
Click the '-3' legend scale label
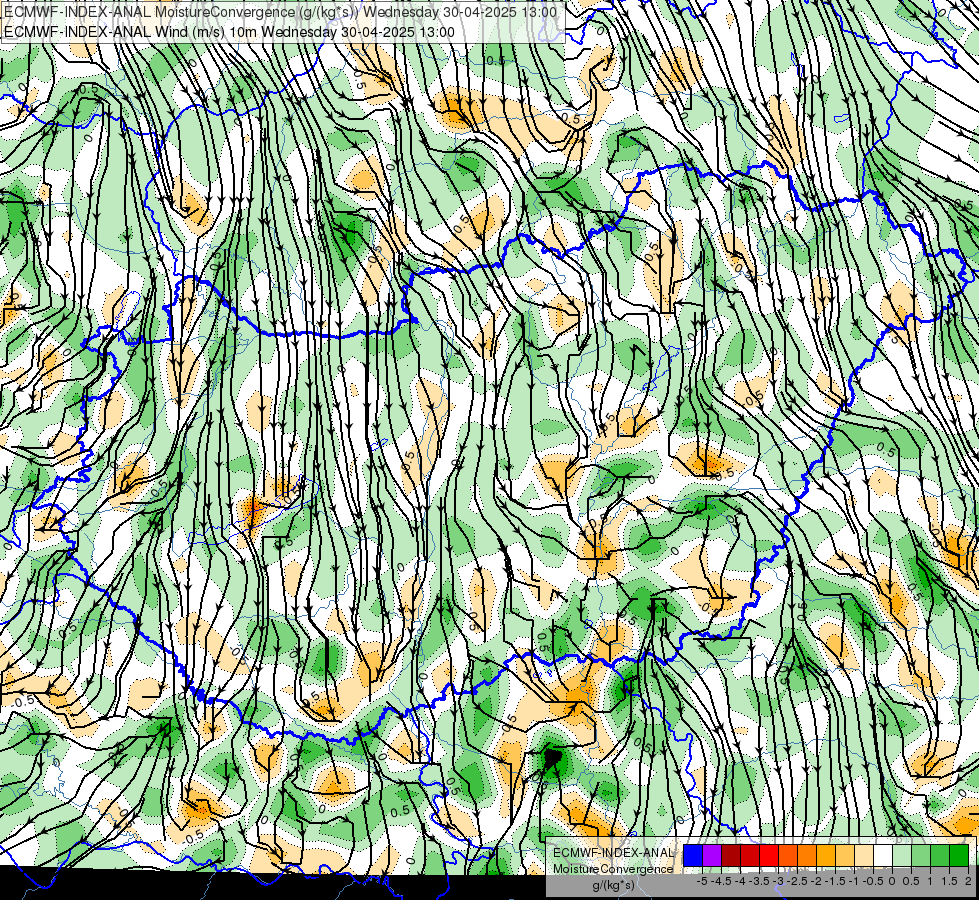point(778,881)
